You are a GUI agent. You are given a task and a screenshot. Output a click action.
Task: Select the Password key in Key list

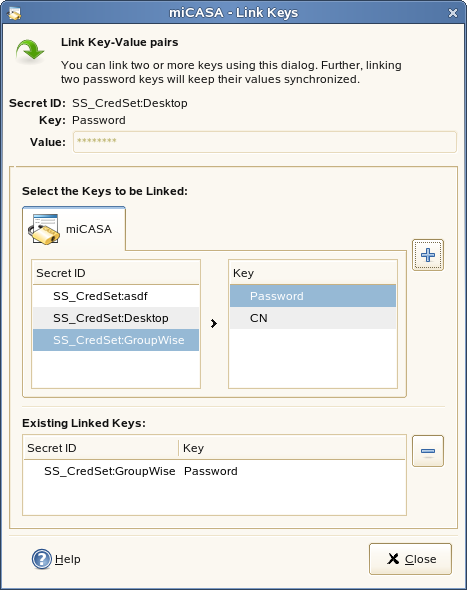(313, 296)
